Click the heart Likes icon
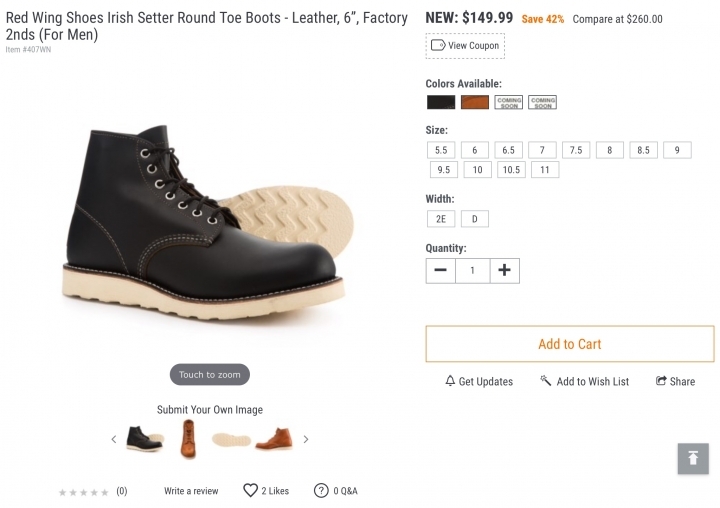Viewport: 720px width, 508px height. pos(250,491)
